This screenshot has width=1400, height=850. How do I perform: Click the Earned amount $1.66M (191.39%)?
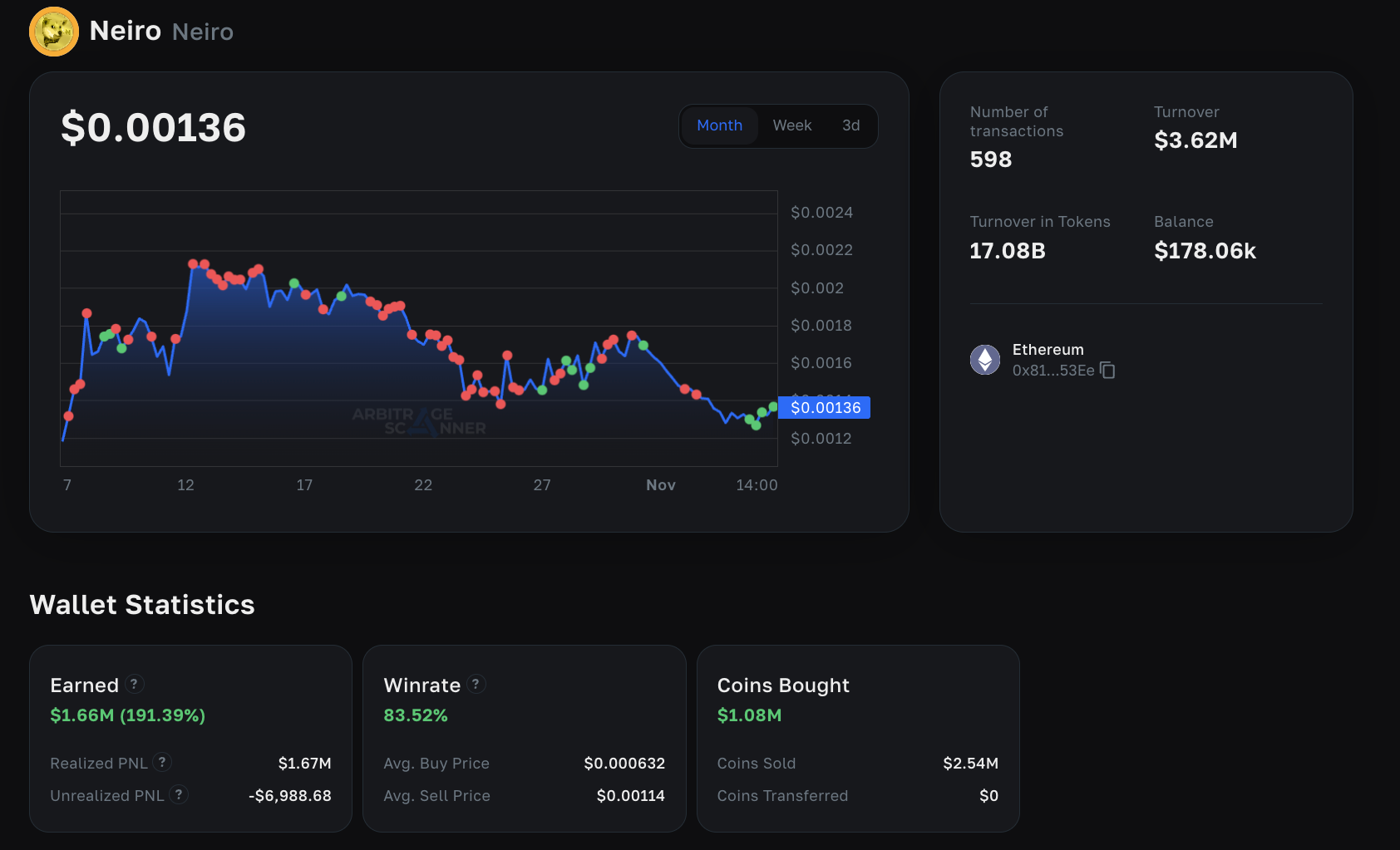pyautogui.click(x=127, y=715)
